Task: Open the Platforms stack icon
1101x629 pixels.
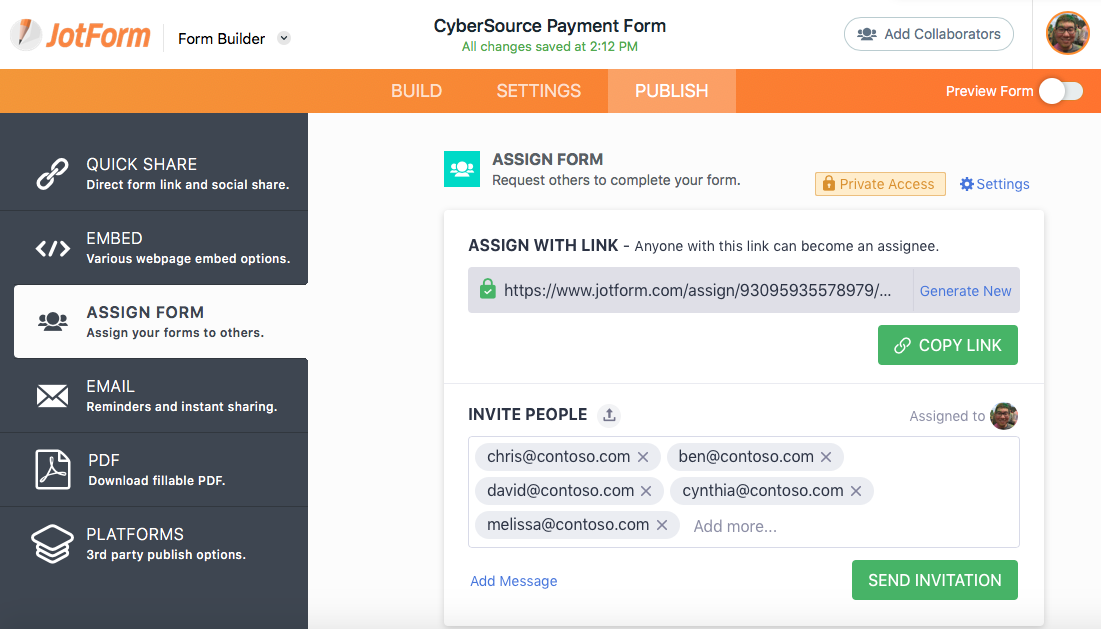Action: click(x=52, y=544)
